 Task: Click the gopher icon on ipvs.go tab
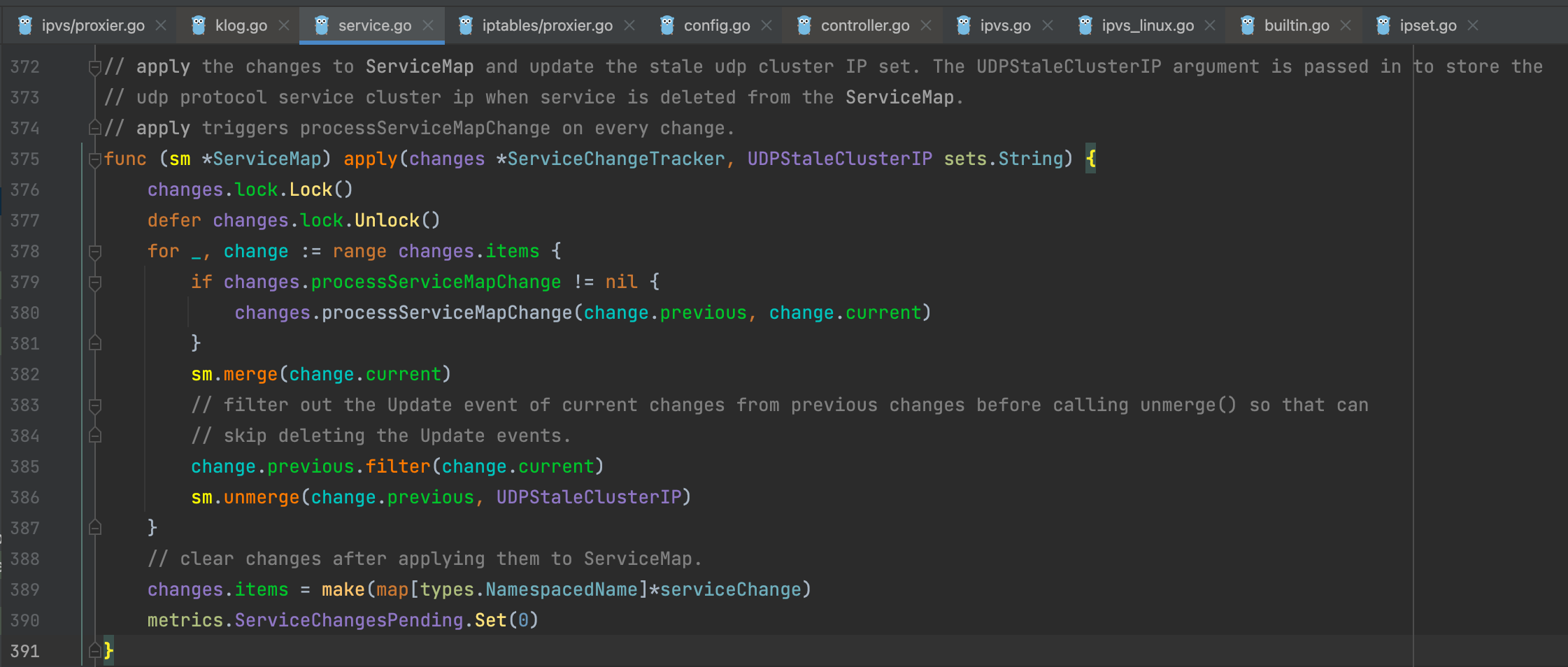click(x=964, y=25)
